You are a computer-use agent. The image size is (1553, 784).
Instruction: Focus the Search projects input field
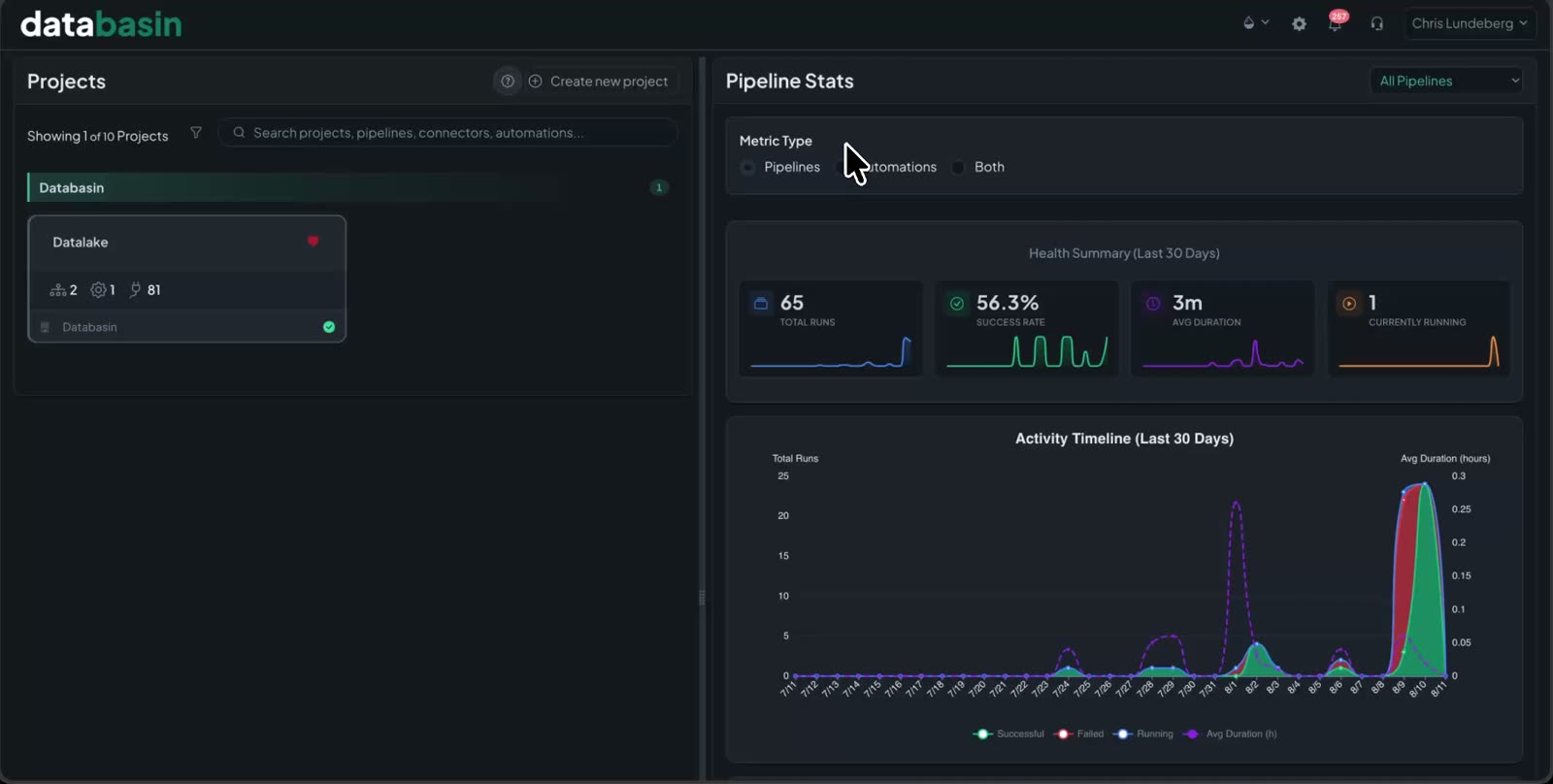tap(447, 133)
